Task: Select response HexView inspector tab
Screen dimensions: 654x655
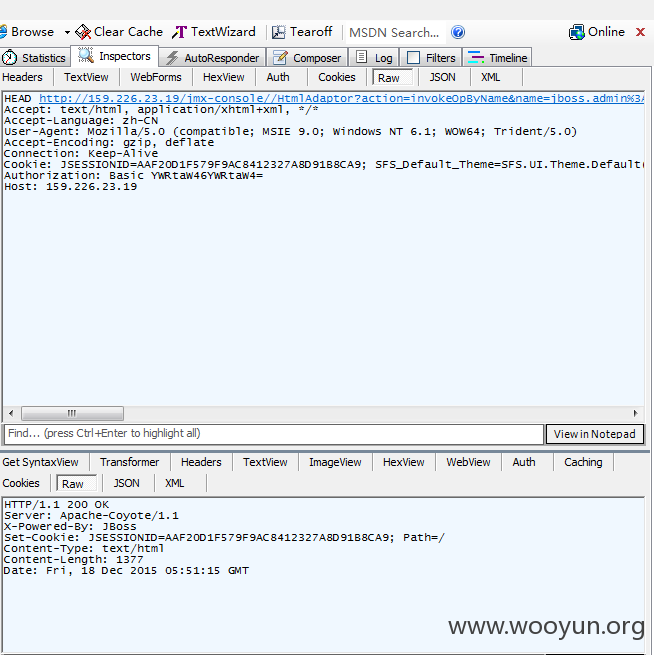Action: point(403,462)
